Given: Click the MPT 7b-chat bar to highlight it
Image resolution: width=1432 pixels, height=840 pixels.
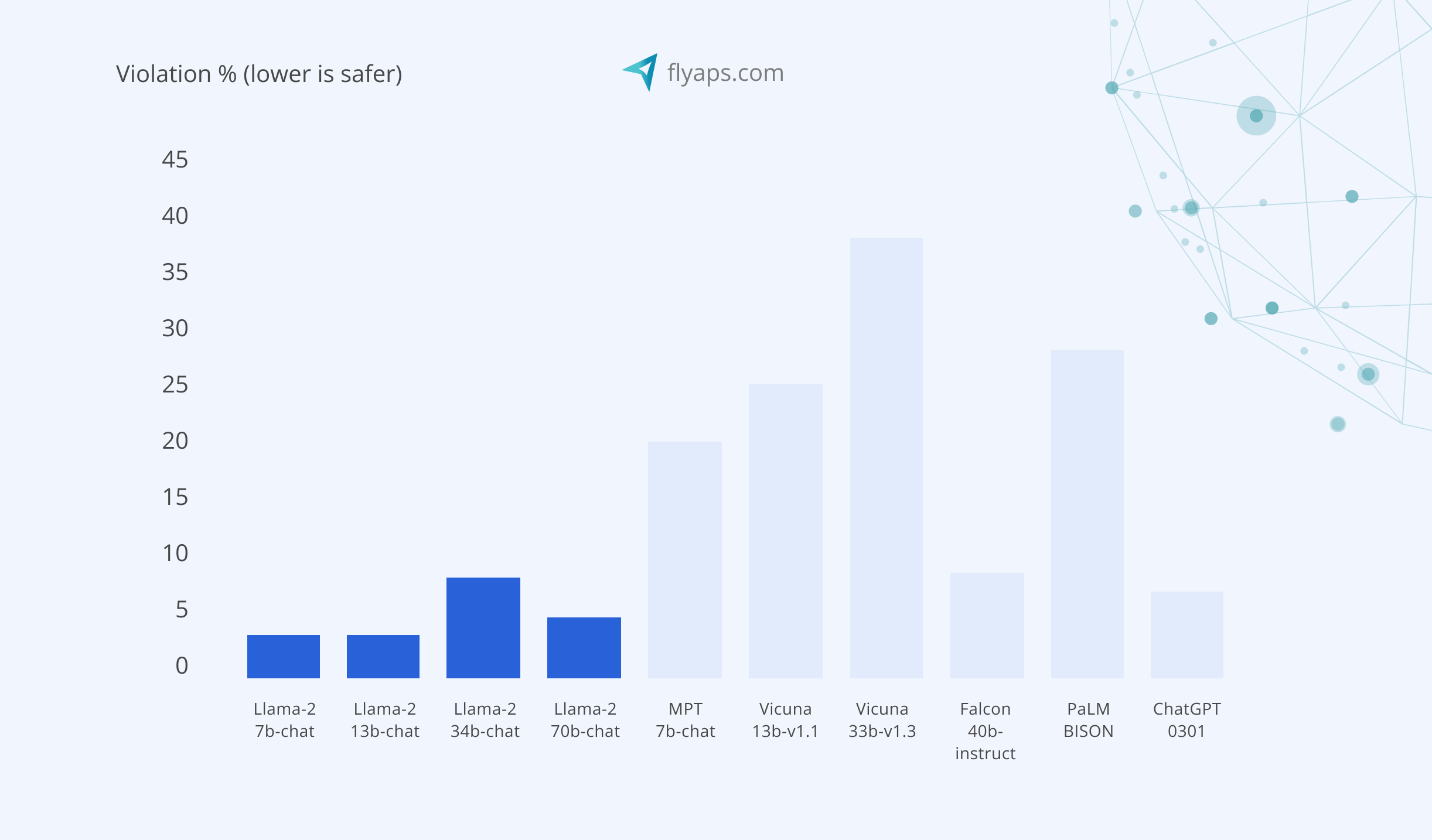Looking at the screenshot, I should [684, 562].
